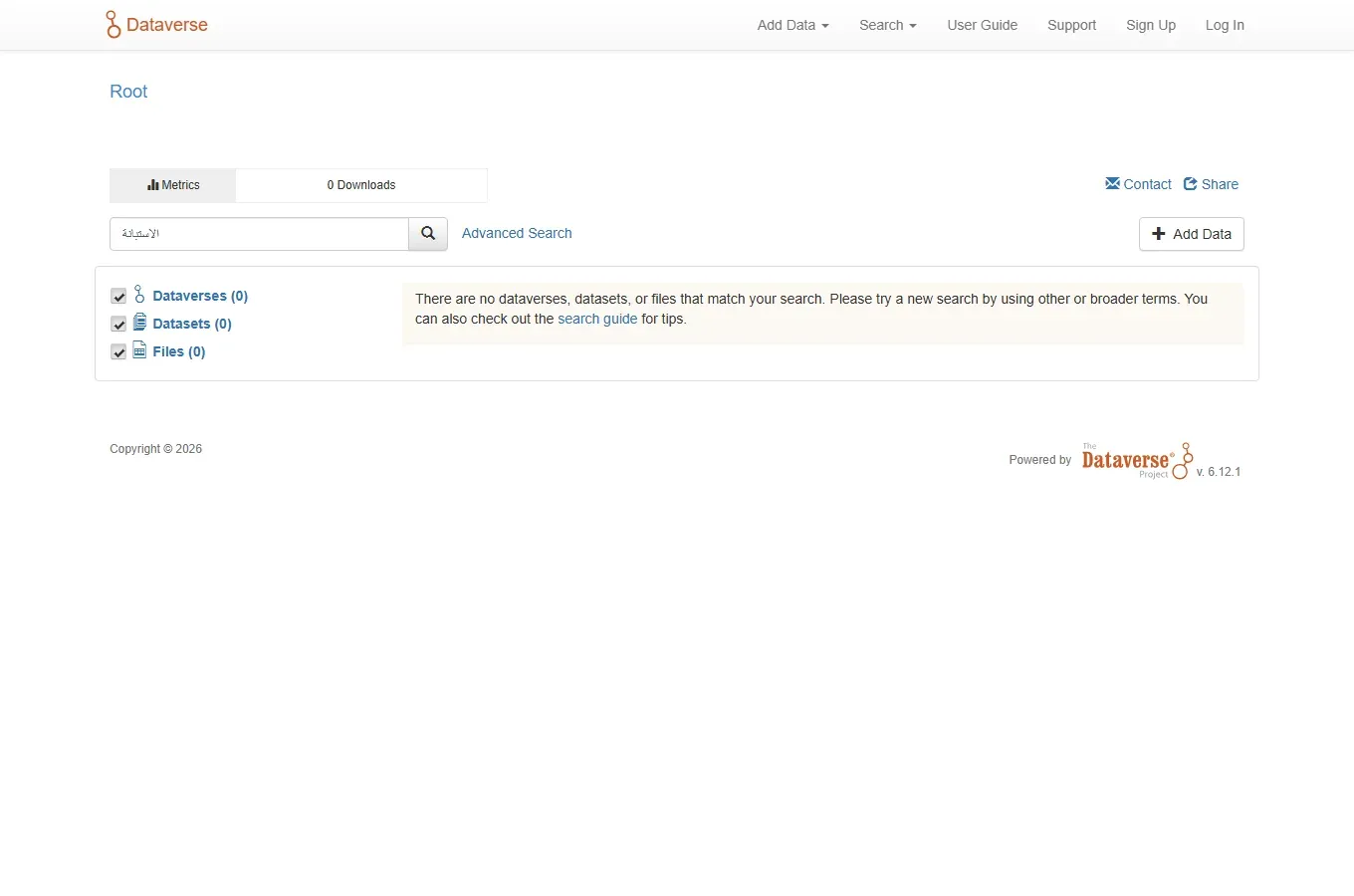1354x896 pixels.
Task: Open the Add Data navbar dropdown
Action: point(792,25)
